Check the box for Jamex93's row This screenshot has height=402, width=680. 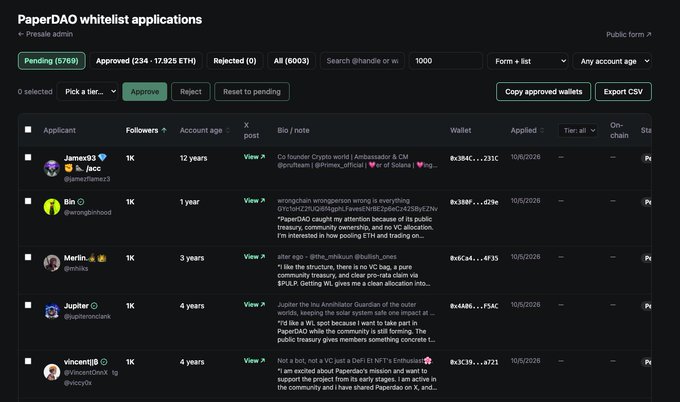point(28,157)
